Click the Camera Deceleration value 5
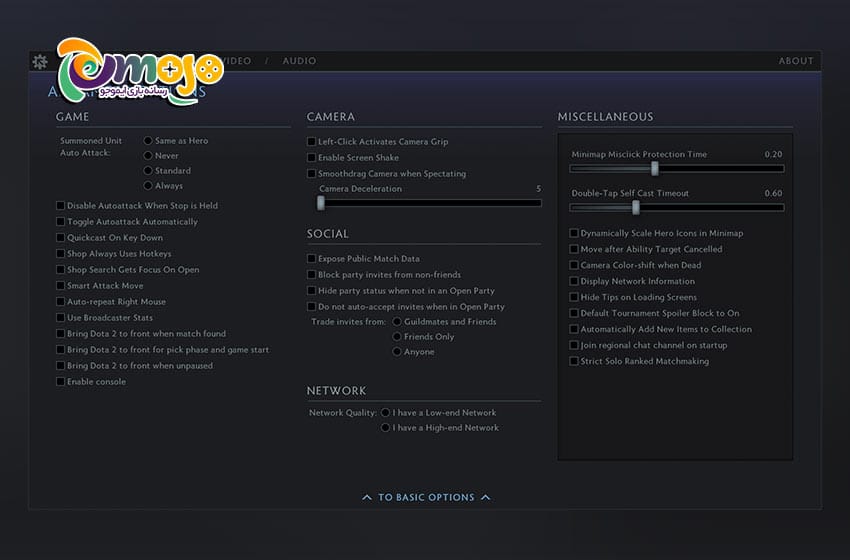 coord(538,189)
